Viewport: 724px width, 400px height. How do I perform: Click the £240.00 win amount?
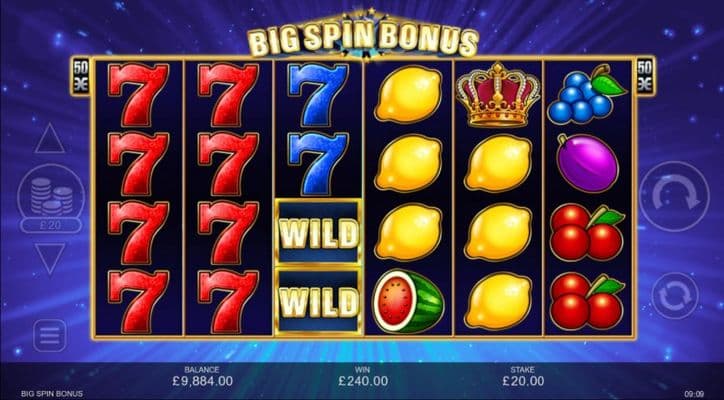[363, 382]
